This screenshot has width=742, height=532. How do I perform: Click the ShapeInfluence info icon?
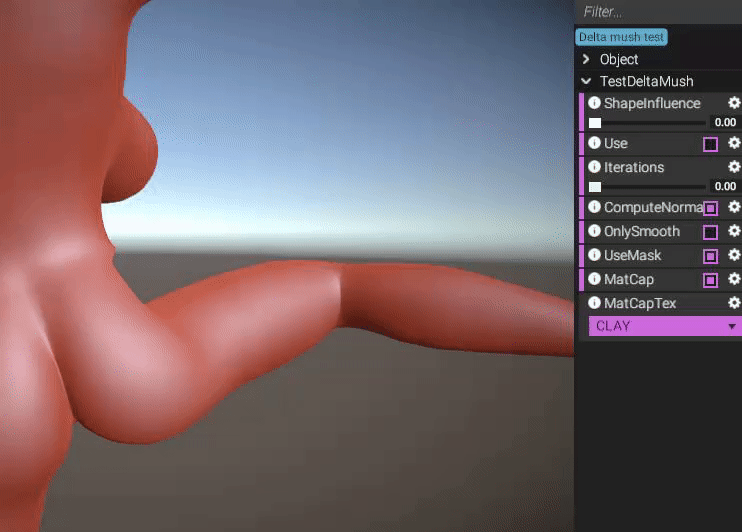(x=594, y=103)
